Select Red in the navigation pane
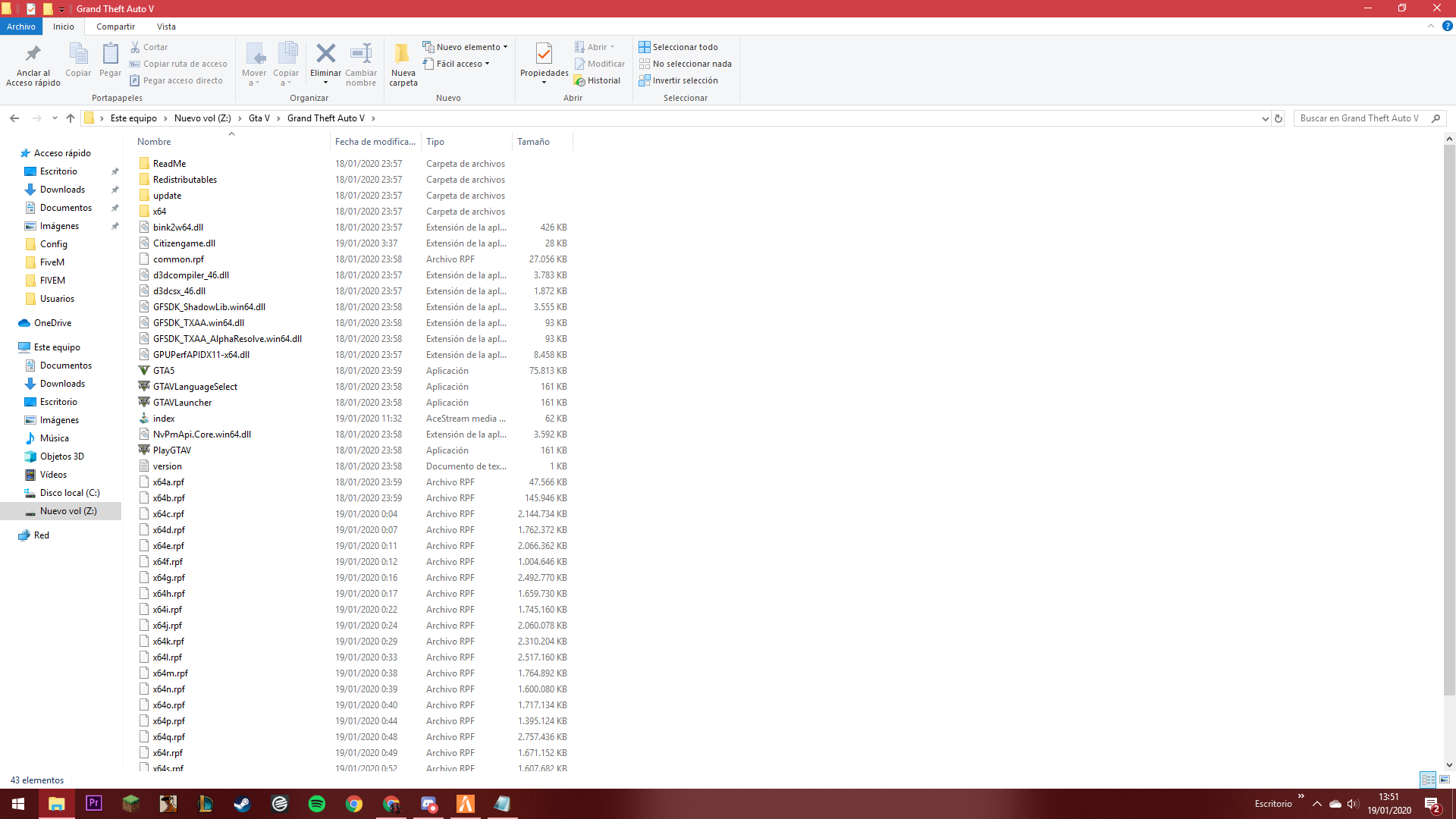This screenshot has height=819, width=1456. click(x=41, y=535)
